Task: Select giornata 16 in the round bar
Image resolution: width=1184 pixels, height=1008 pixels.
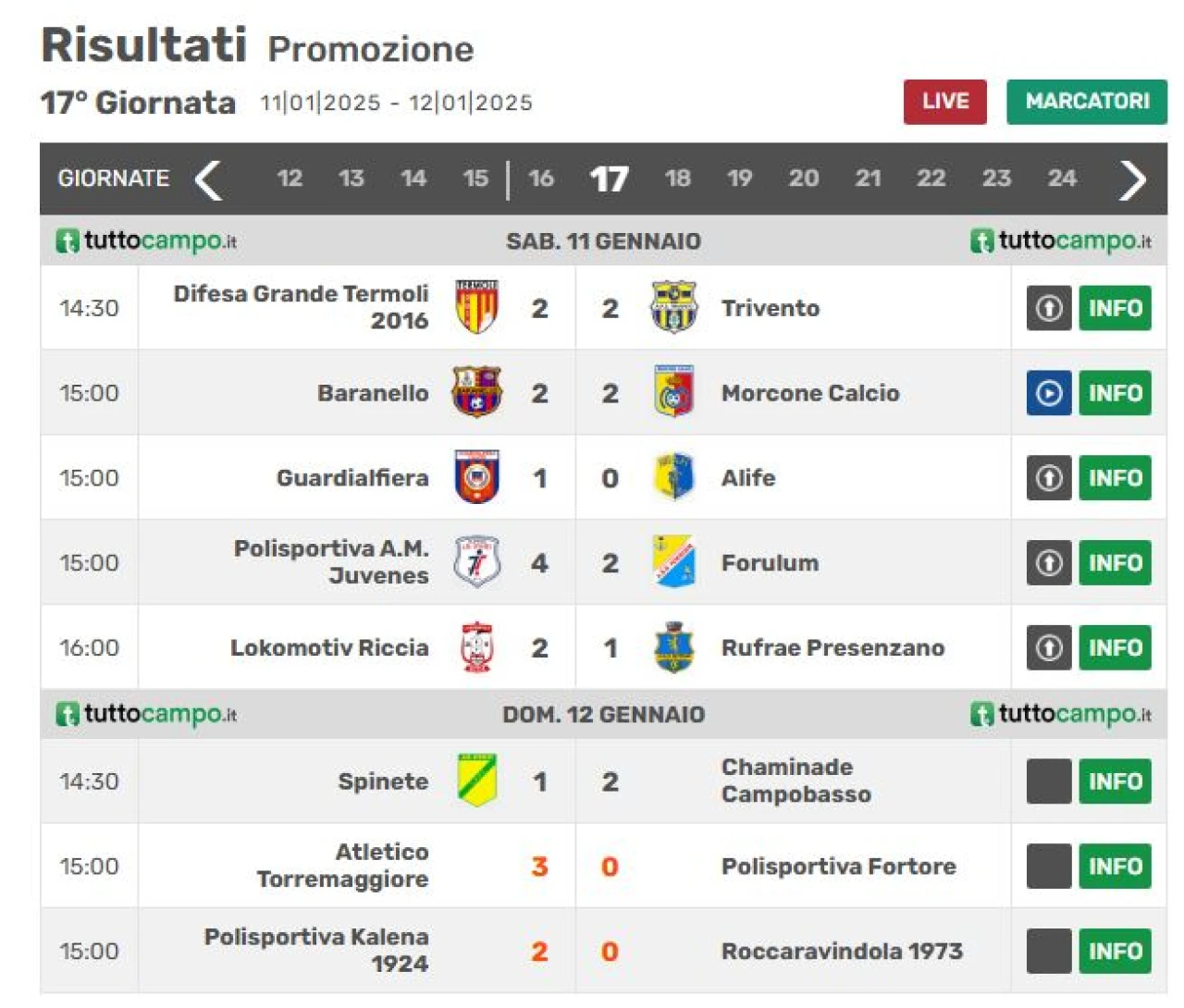Action: point(541,178)
